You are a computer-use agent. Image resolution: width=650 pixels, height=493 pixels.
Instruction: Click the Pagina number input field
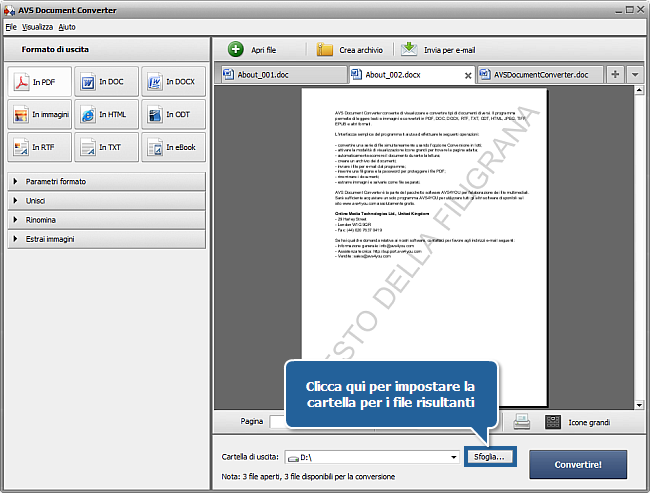[278, 422]
